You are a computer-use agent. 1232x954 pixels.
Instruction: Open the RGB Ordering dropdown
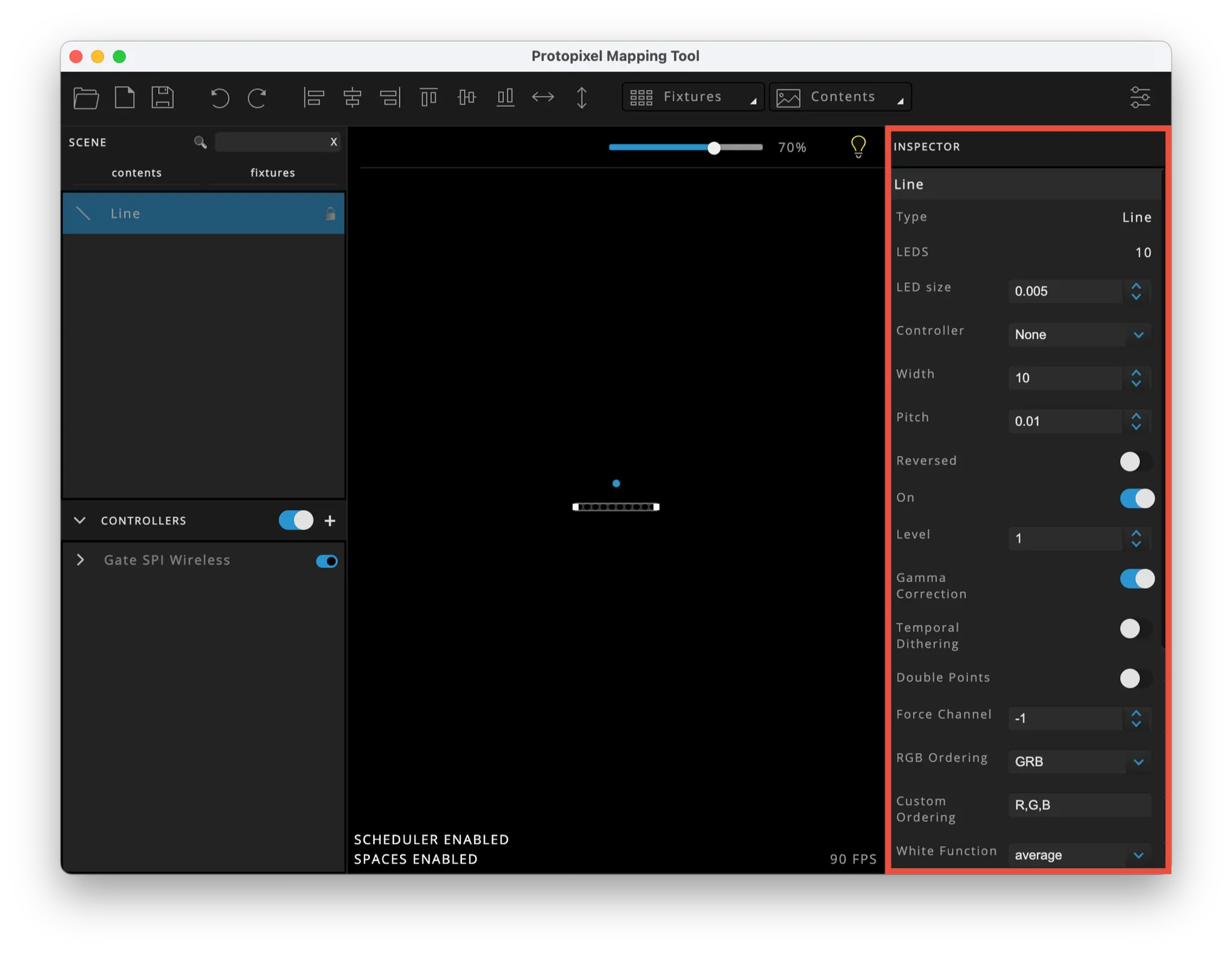[1079, 762]
